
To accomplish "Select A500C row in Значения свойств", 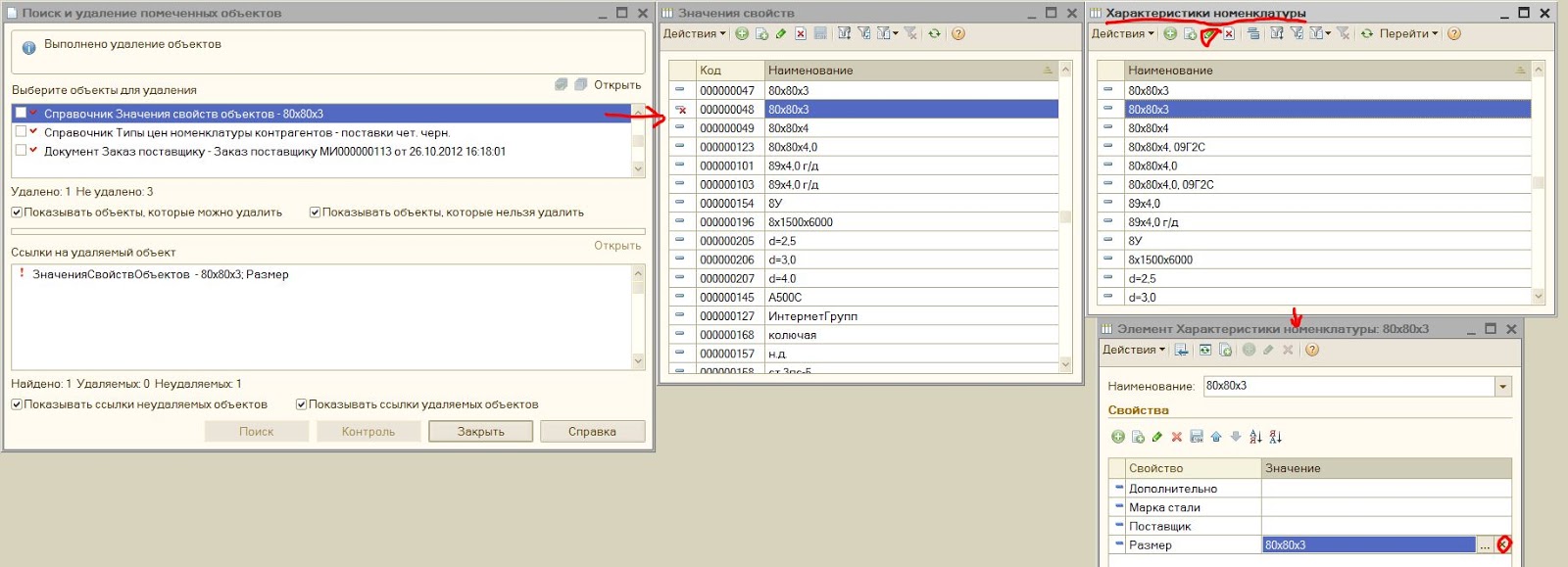I will 863,297.
